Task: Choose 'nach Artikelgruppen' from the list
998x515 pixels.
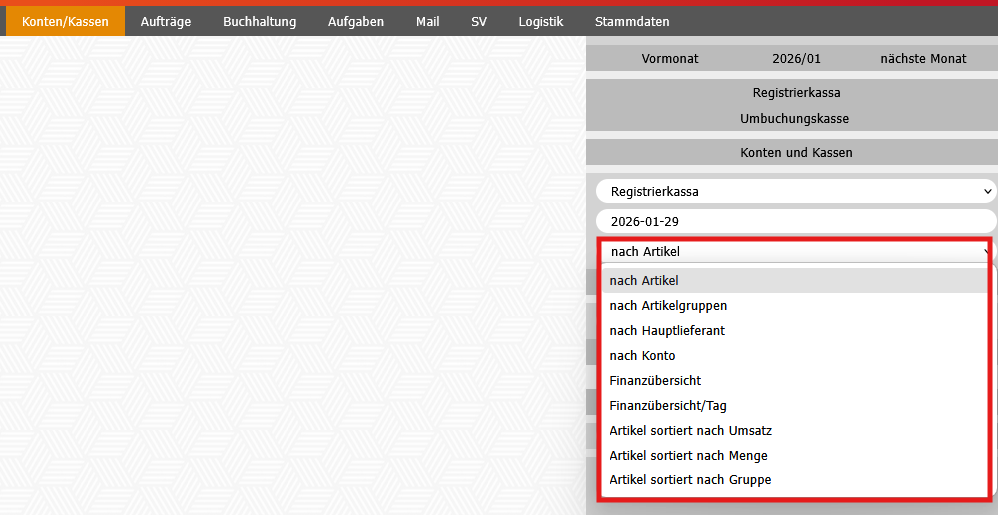Action: pos(668,306)
